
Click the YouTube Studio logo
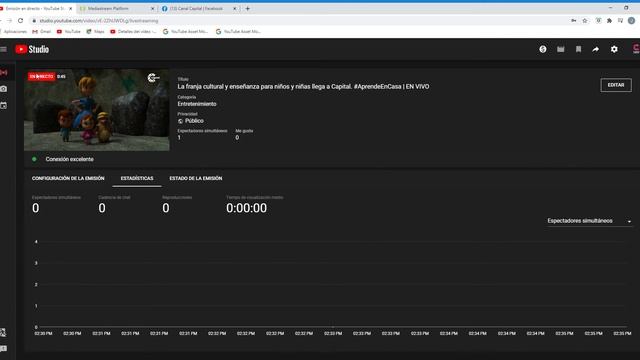point(32,49)
